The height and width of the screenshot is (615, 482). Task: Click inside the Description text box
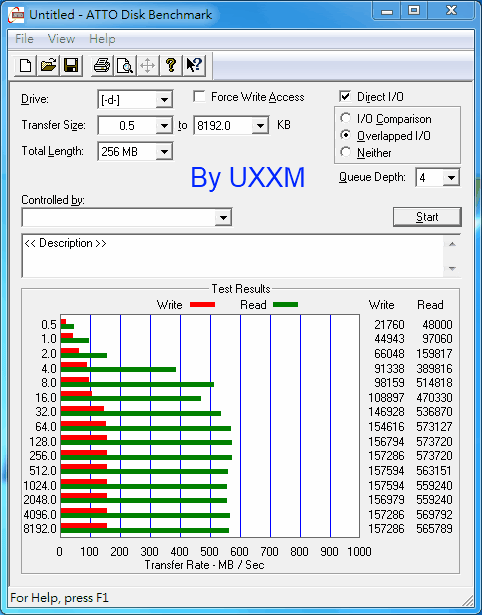[x=233, y=256]
